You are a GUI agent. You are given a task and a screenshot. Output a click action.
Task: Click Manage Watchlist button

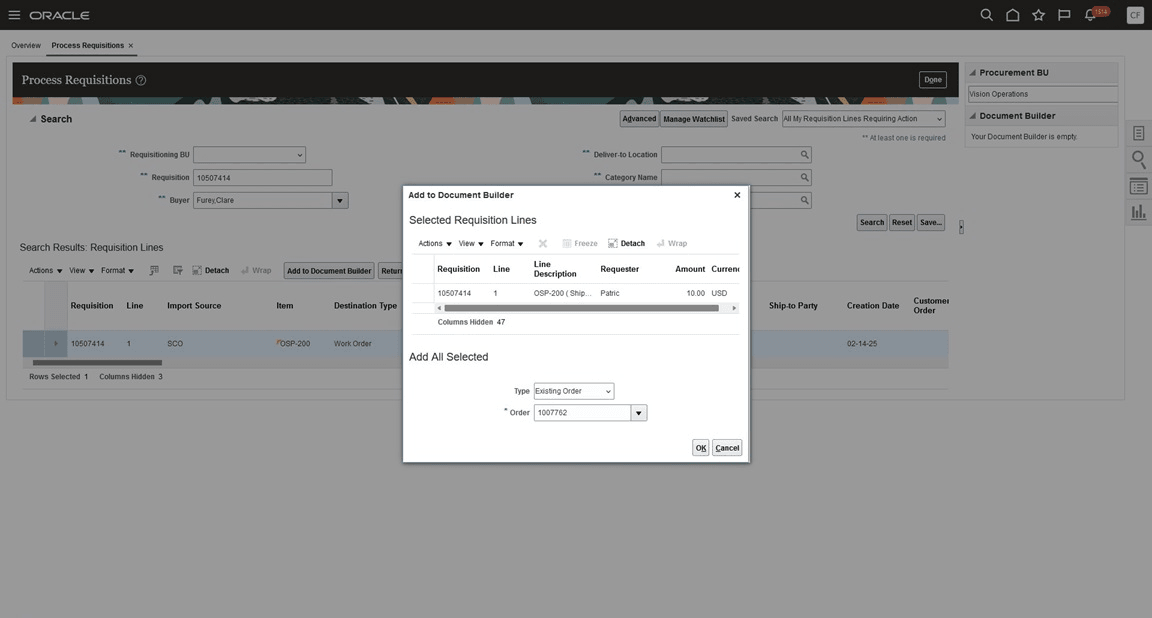694,119
